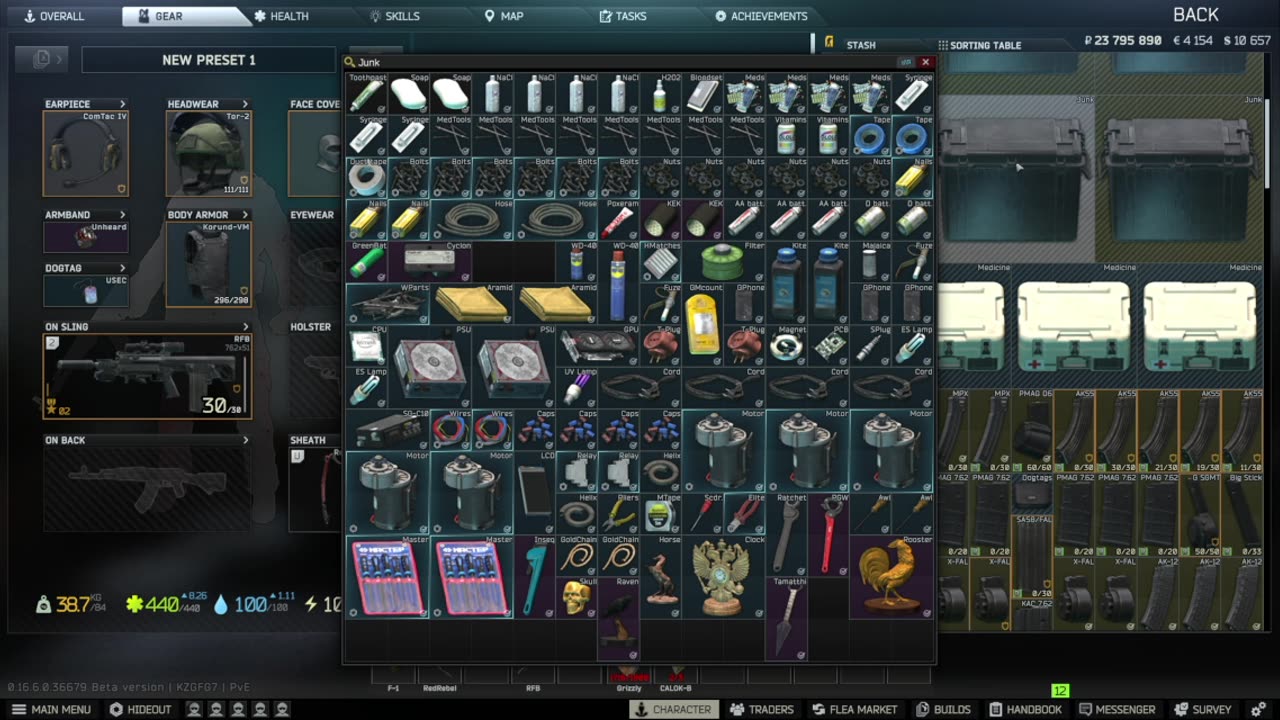Pick the Pliers item
The image size is (1280, 720).
pyautogui.click(x=619, y=513)
